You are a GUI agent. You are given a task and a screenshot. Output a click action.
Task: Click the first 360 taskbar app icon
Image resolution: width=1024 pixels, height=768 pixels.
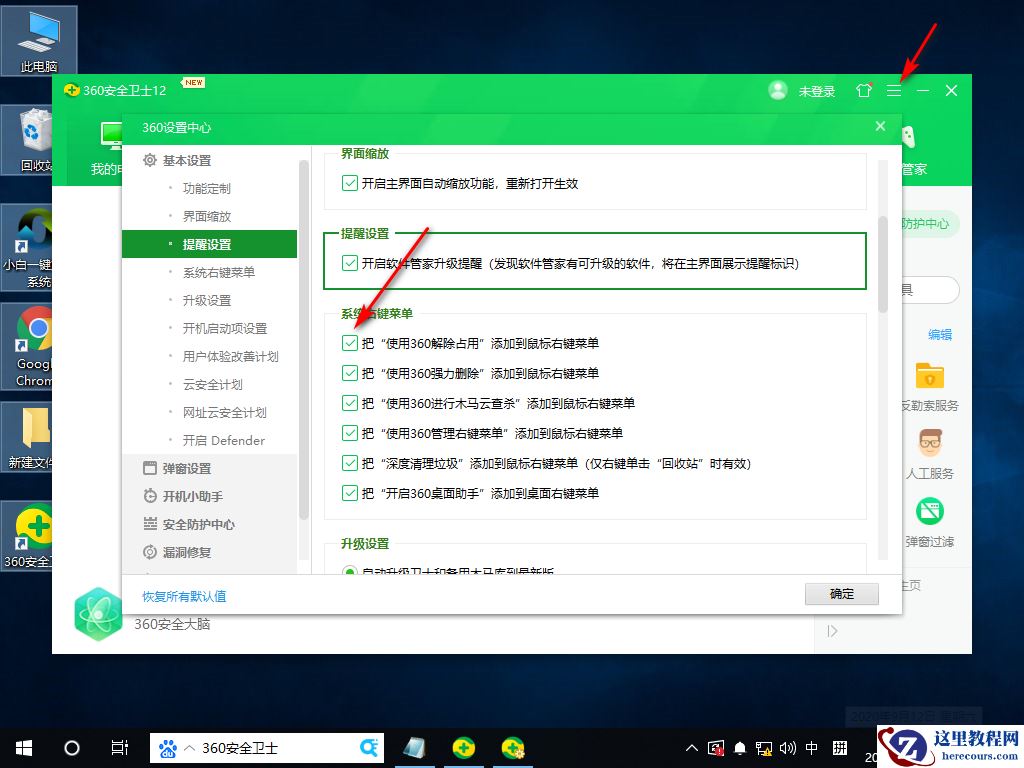pos(464,748)
